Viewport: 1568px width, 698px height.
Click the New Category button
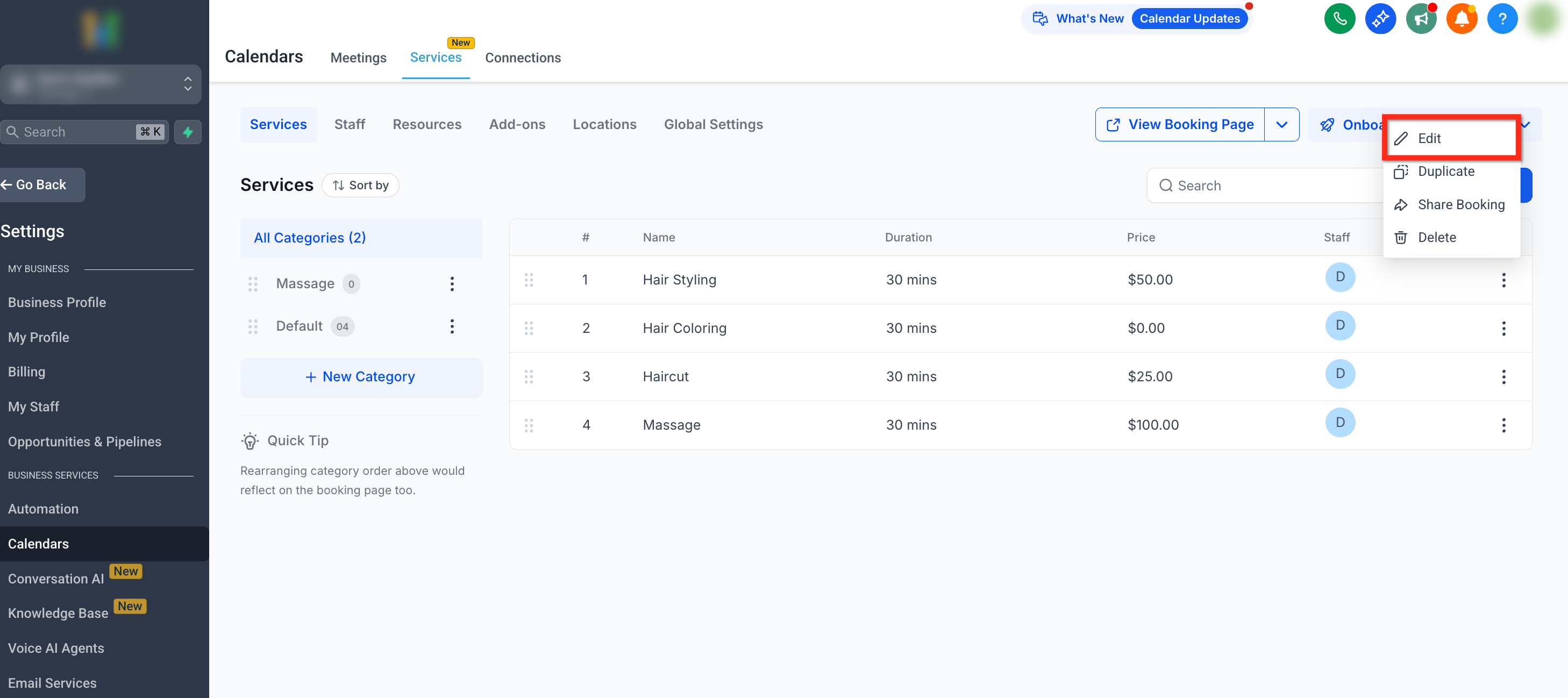point(360,376)
